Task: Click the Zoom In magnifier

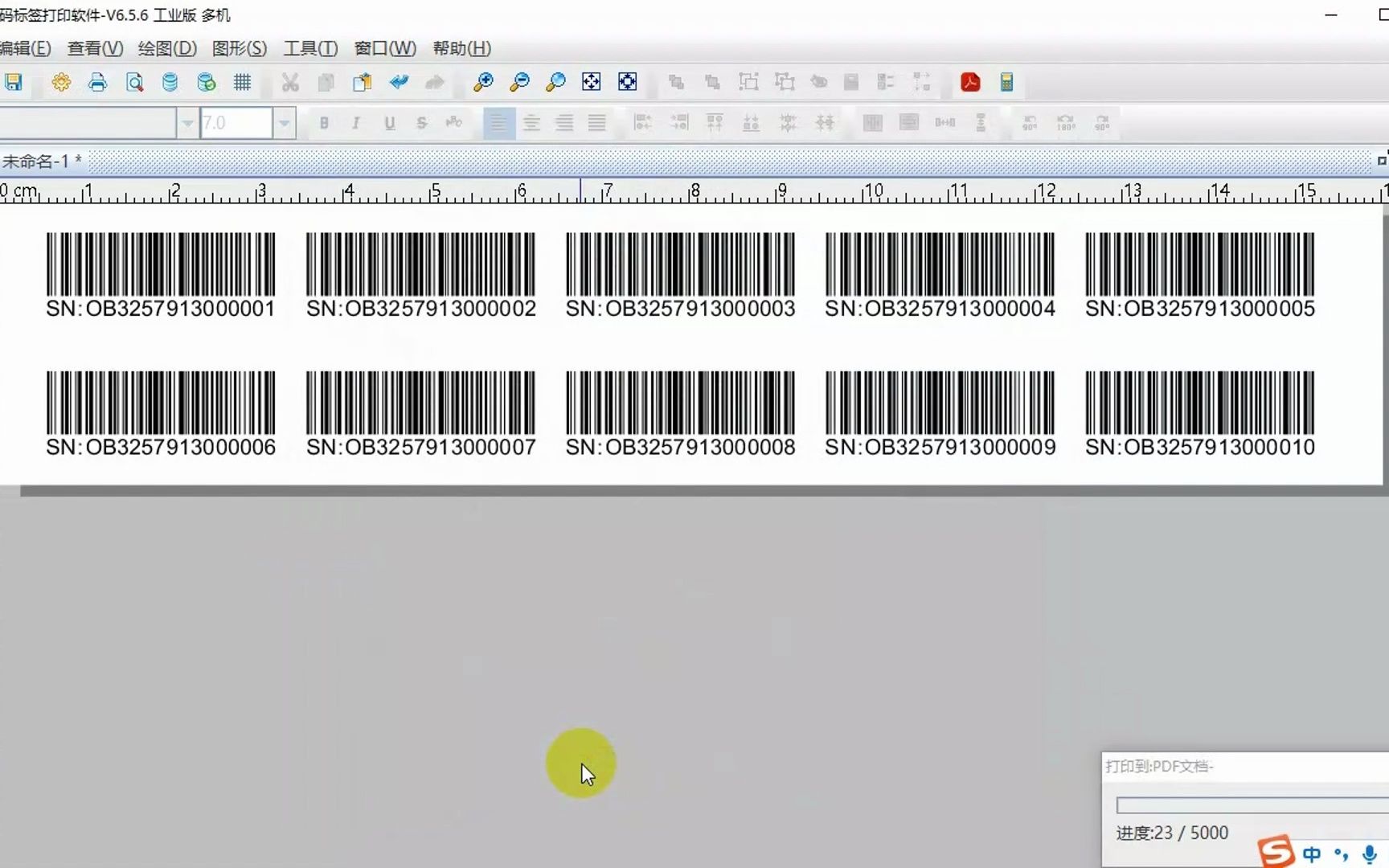Action: coord(483,82)
